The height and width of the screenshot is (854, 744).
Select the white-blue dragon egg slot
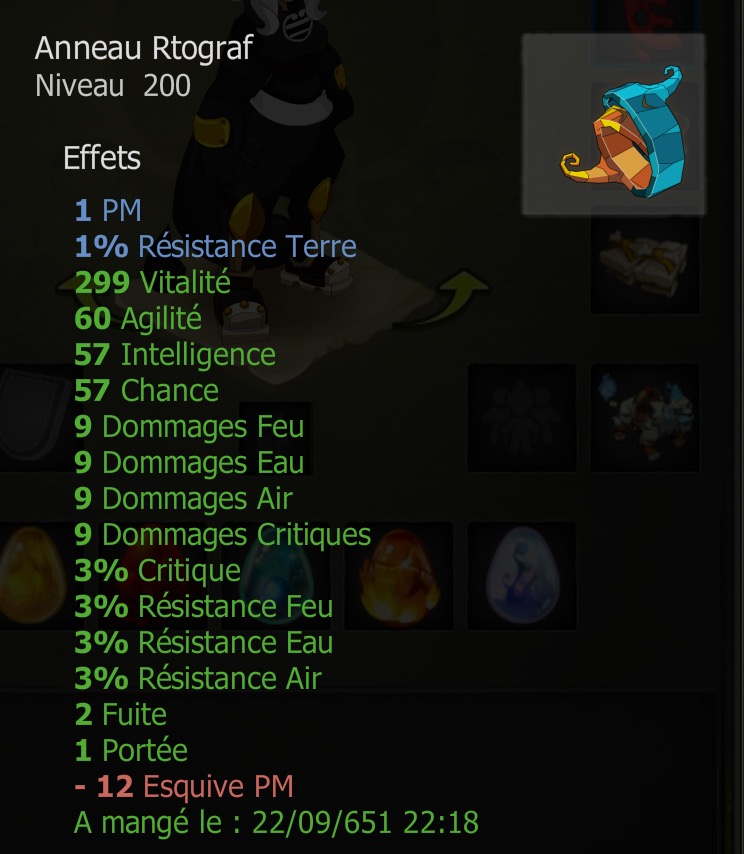tap(522, 576)
